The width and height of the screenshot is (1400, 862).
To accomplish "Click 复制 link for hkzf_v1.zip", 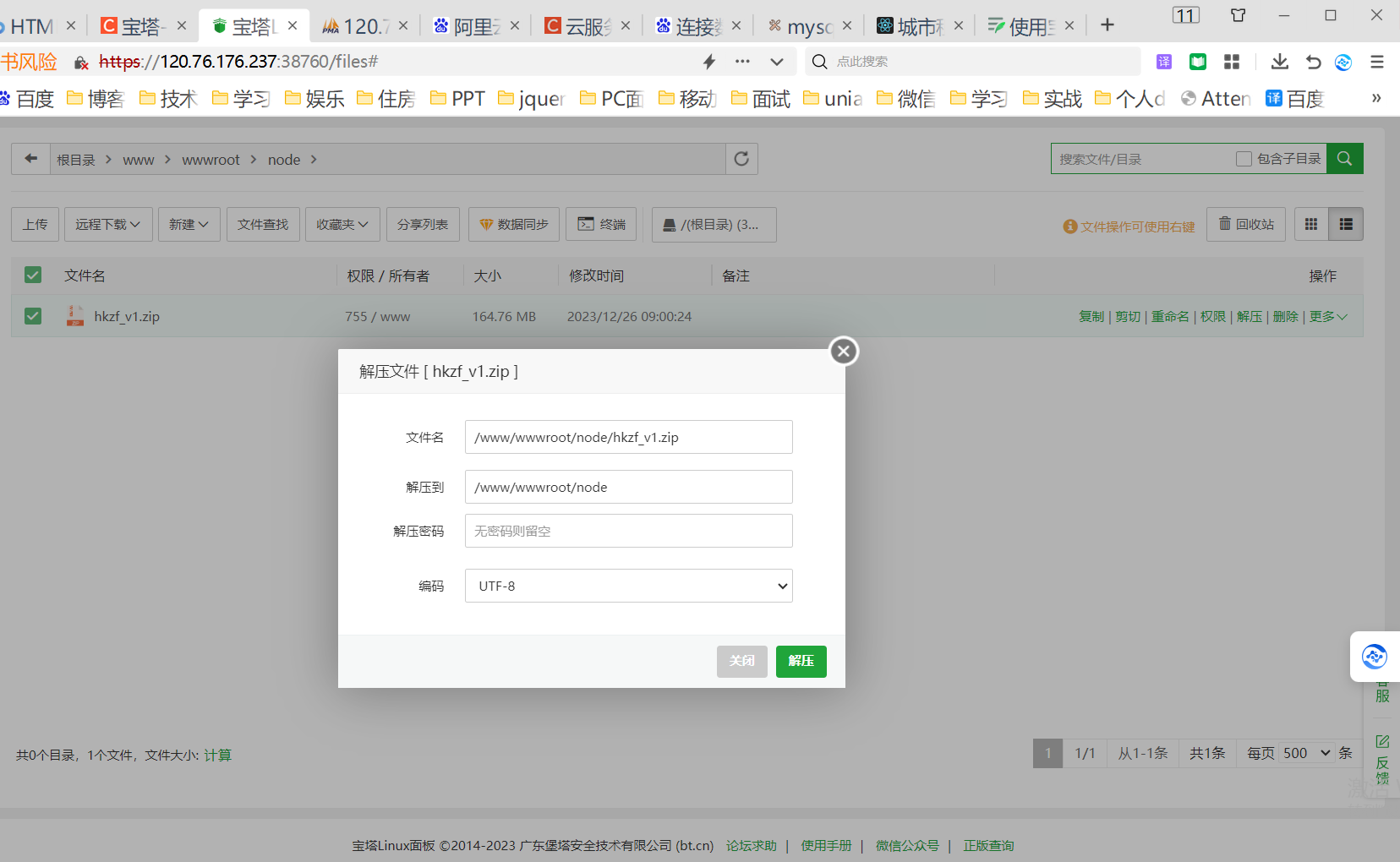I will 1091,316.
